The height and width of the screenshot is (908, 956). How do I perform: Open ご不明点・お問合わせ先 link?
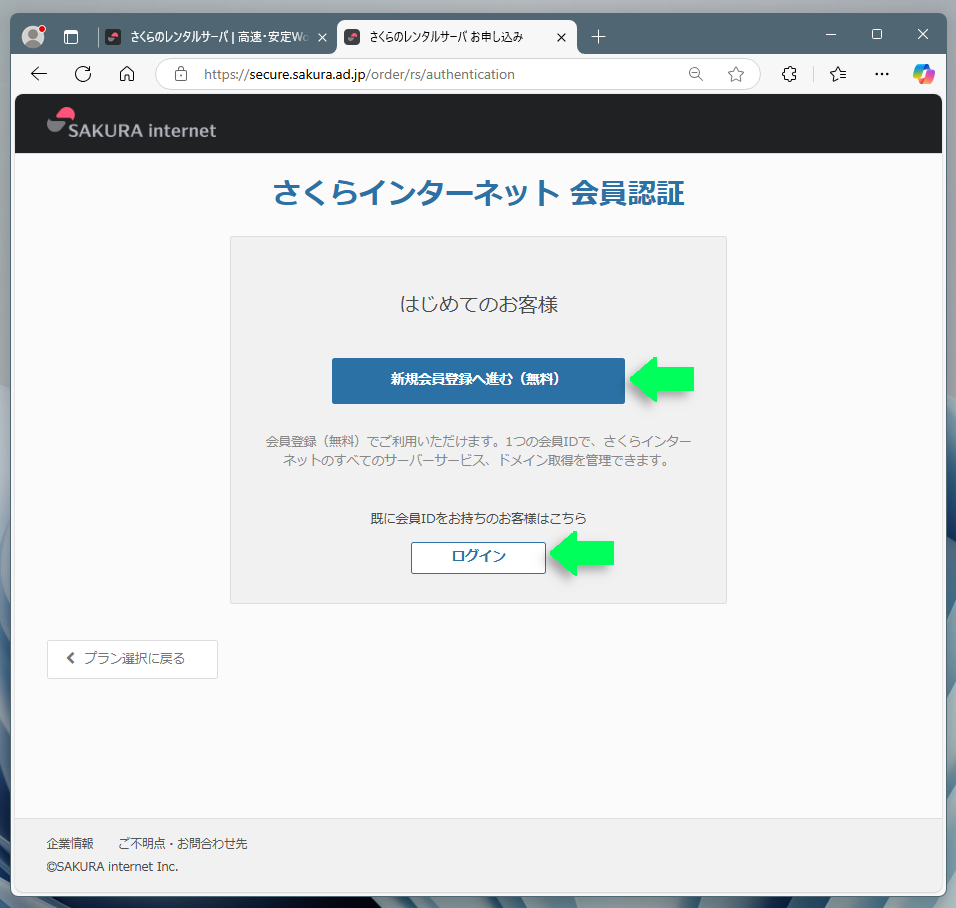pyautogui.click(x=182, y=843)
